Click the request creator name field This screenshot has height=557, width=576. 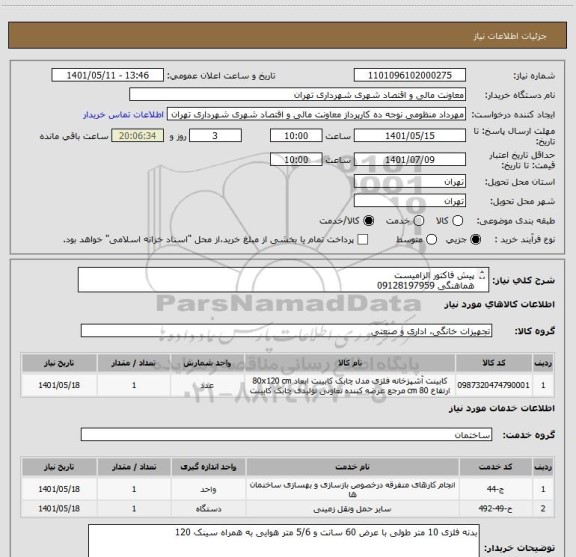316,115
